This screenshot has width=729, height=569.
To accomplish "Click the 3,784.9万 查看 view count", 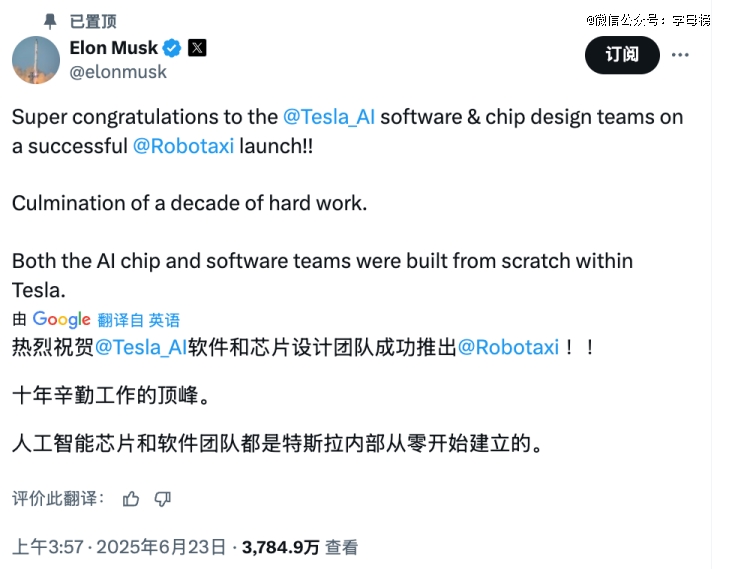I will click(299, 547).
